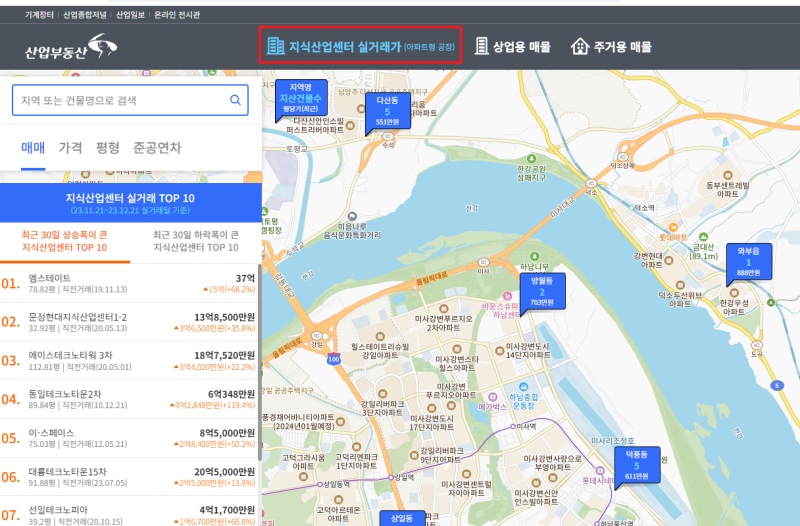Open the 평형 filter dropdown
The height and width of the screenshot is (526, 800).
coord(108,148)
